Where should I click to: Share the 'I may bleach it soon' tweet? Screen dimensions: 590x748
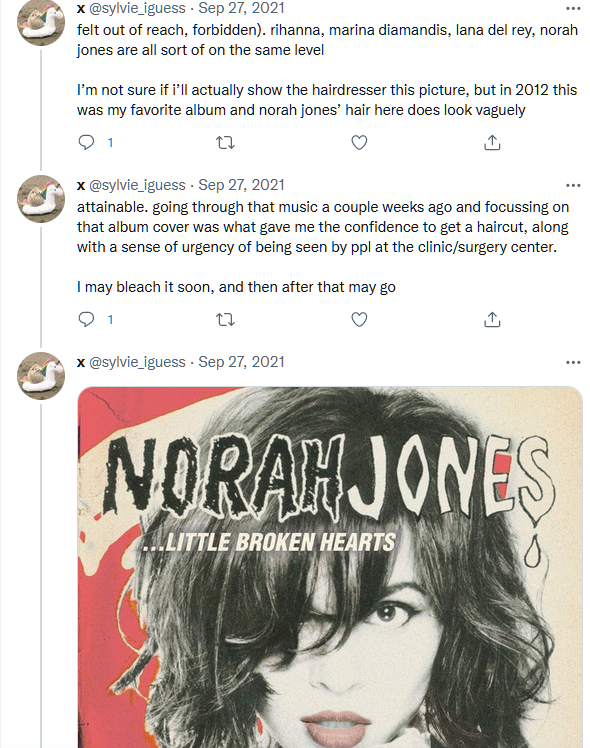492,319
